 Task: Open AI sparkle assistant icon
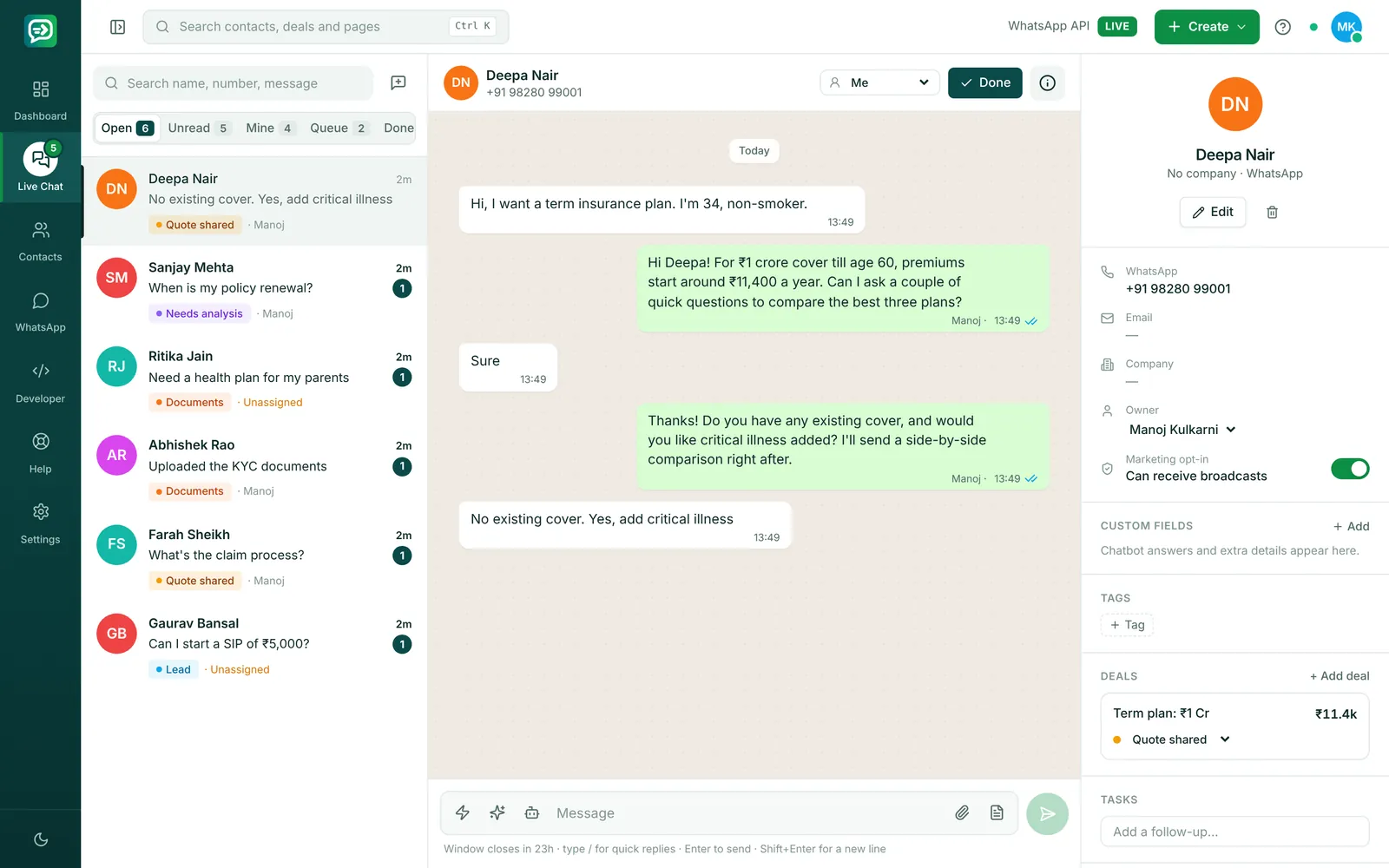click(x=497, y=812)
